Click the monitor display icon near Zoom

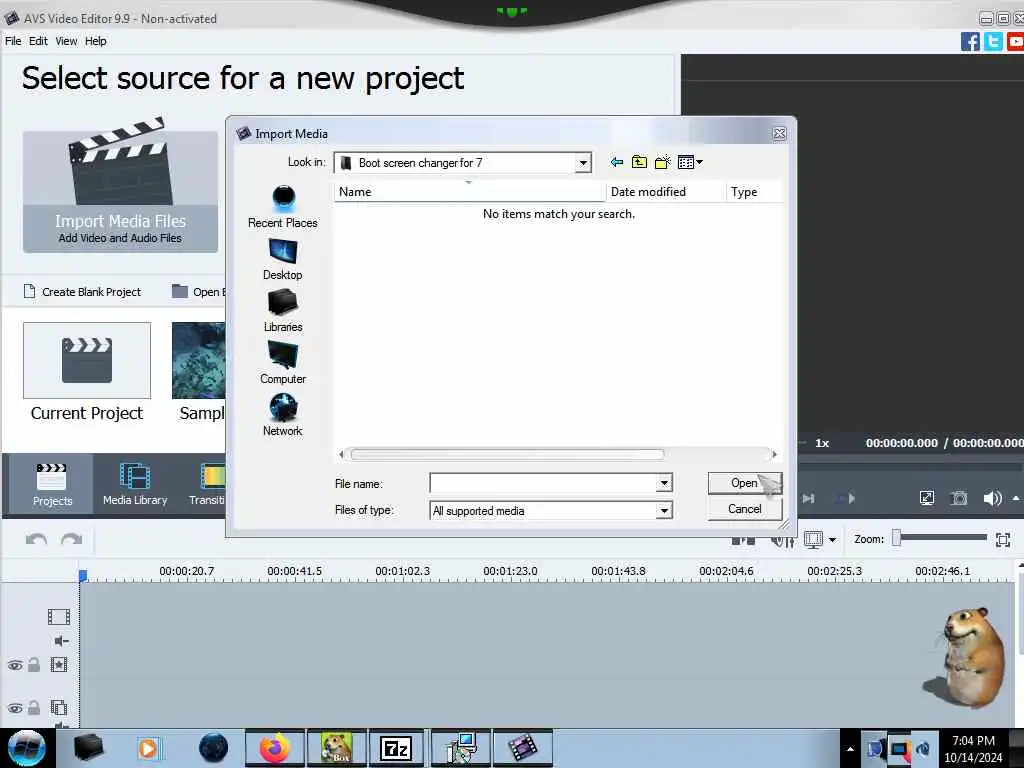coord(814,539)
